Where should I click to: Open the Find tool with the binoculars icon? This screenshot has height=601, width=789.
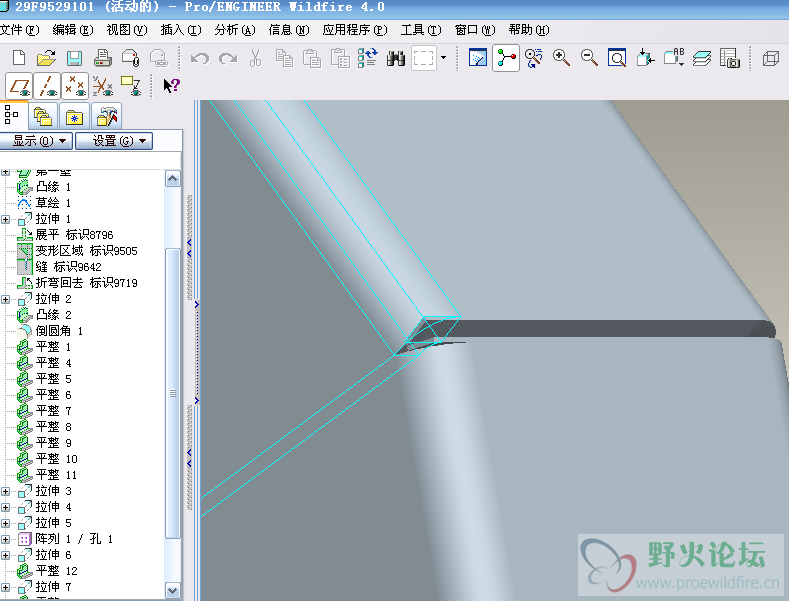[396, 58]
